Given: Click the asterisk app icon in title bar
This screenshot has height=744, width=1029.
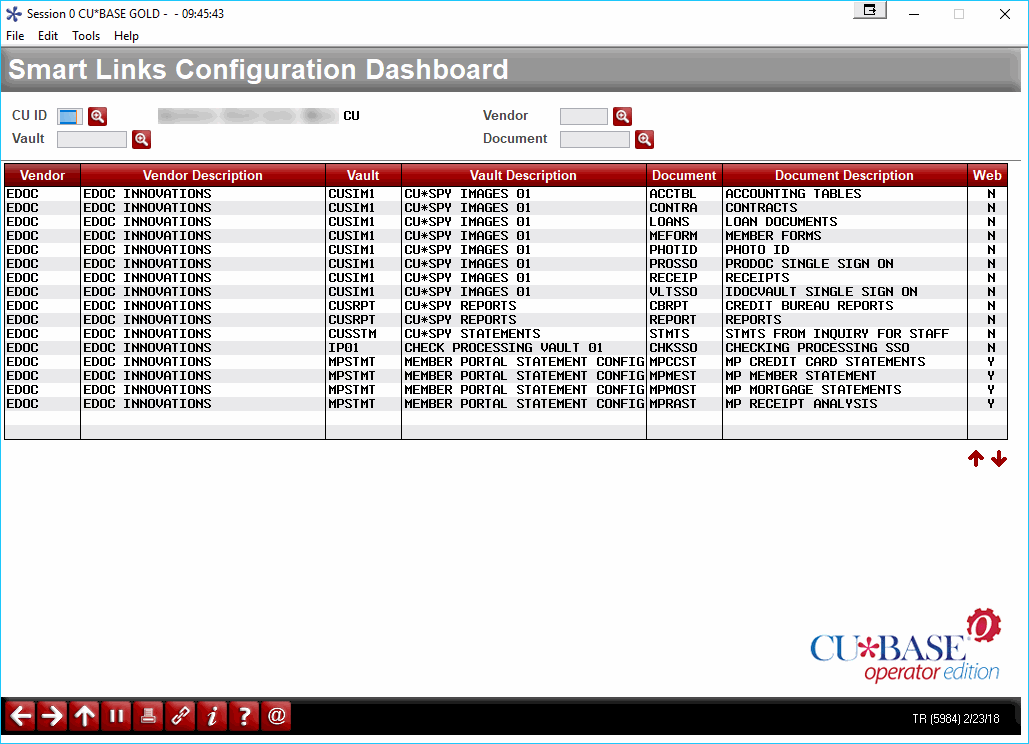Looking at the screenshot, I should coord(14,14).
